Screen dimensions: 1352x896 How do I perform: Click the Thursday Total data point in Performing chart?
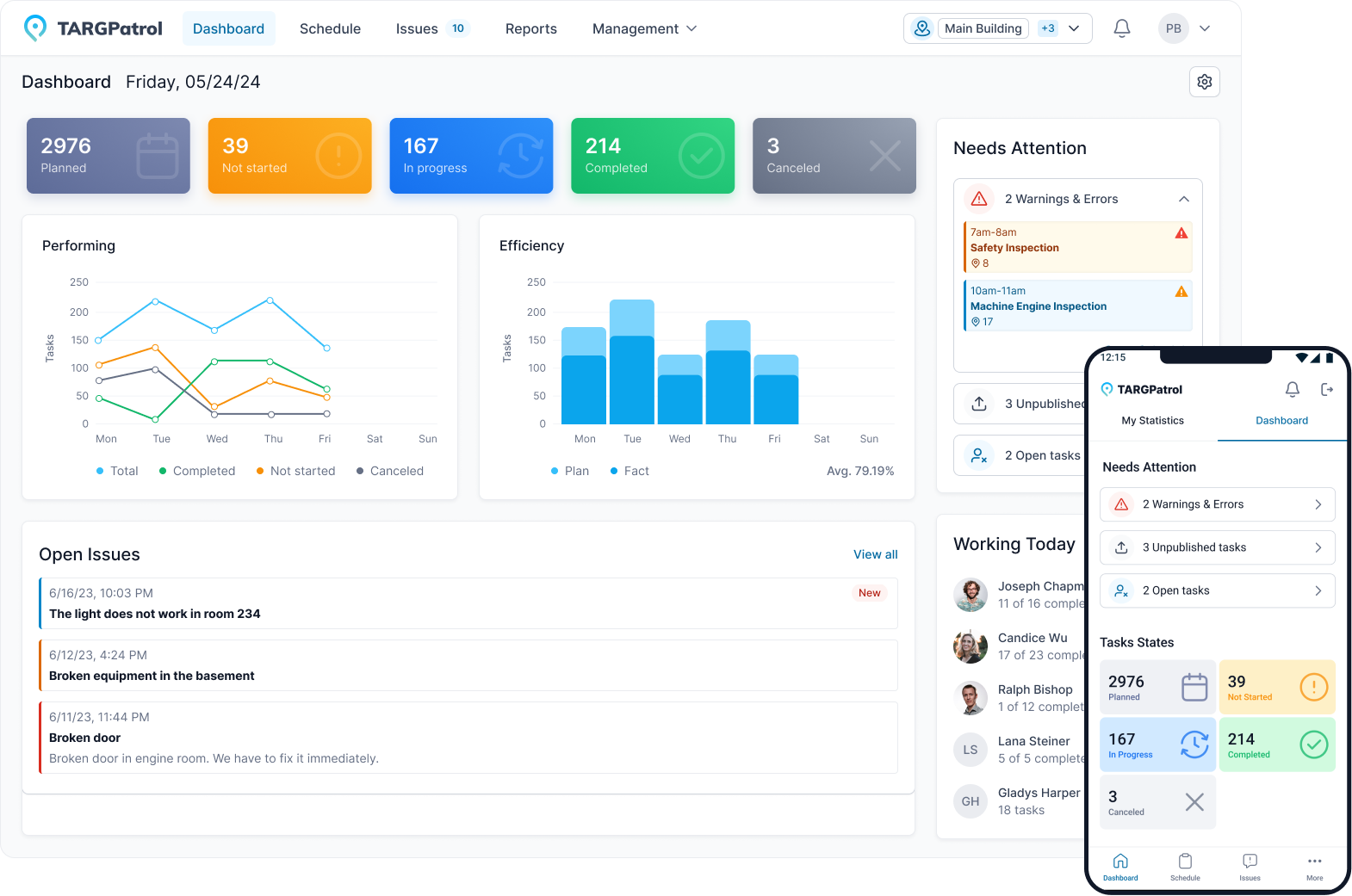pyautogui.click(x=270, y=300)
